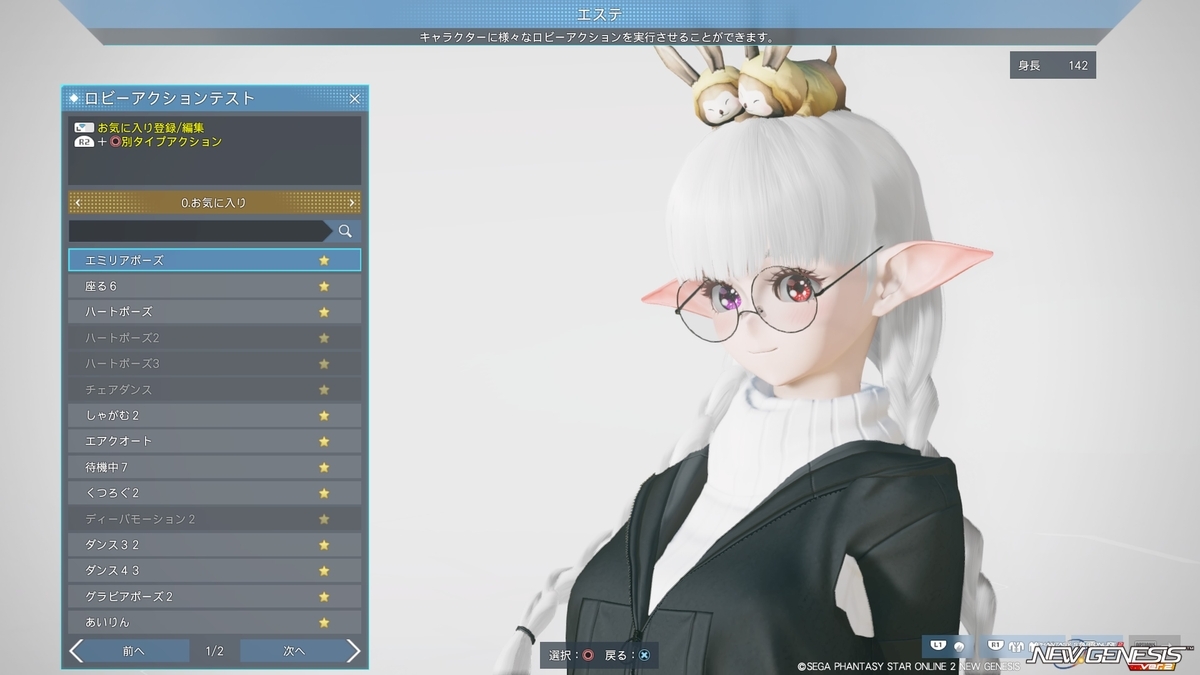Toggle favorite star for エアクオート
Screen dimensions: 1200x675
pos(324,441)
